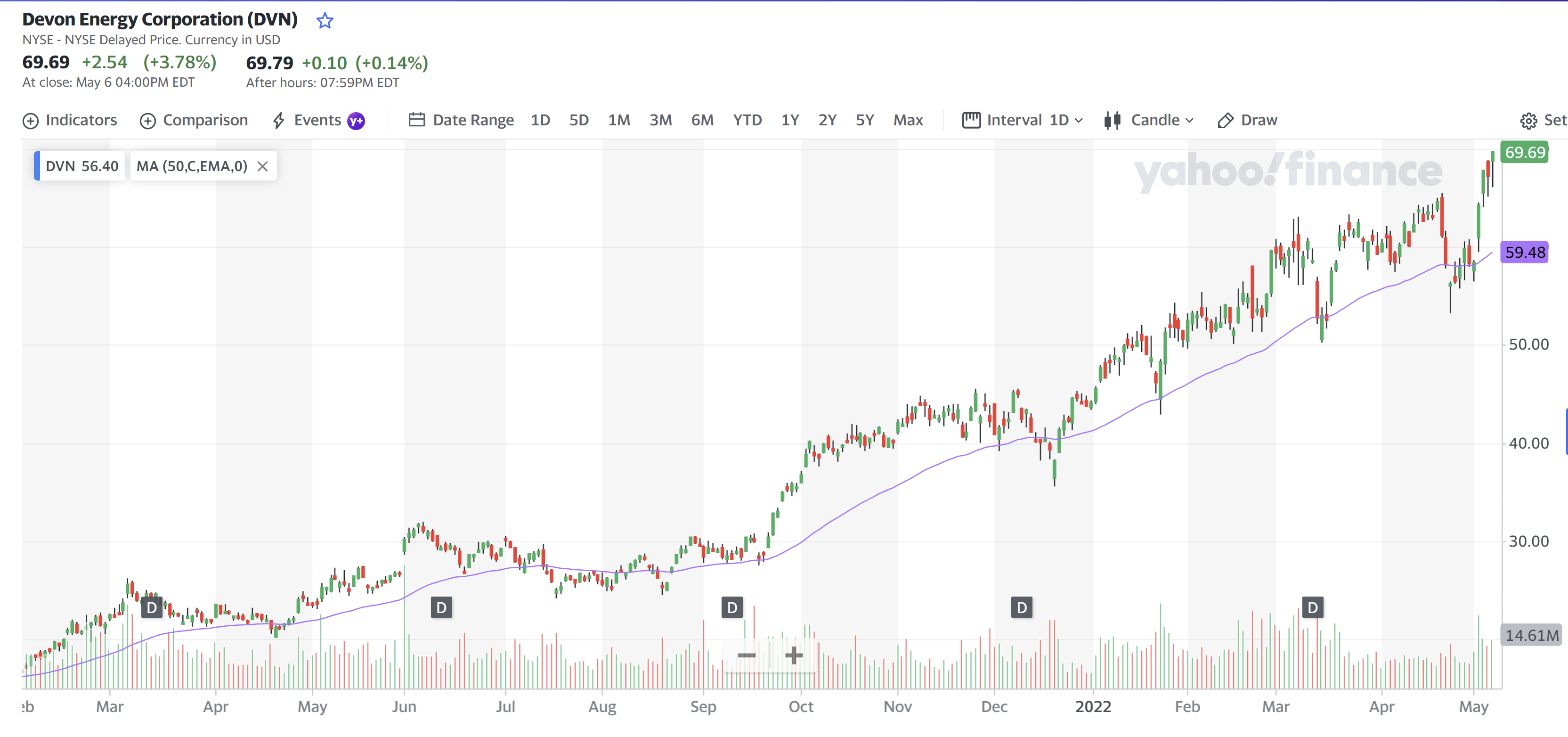Image resolution: width=1568 pixels, height=737 pixels.
Task: Open the Date Range calendar picker
Action: (461, 120)
